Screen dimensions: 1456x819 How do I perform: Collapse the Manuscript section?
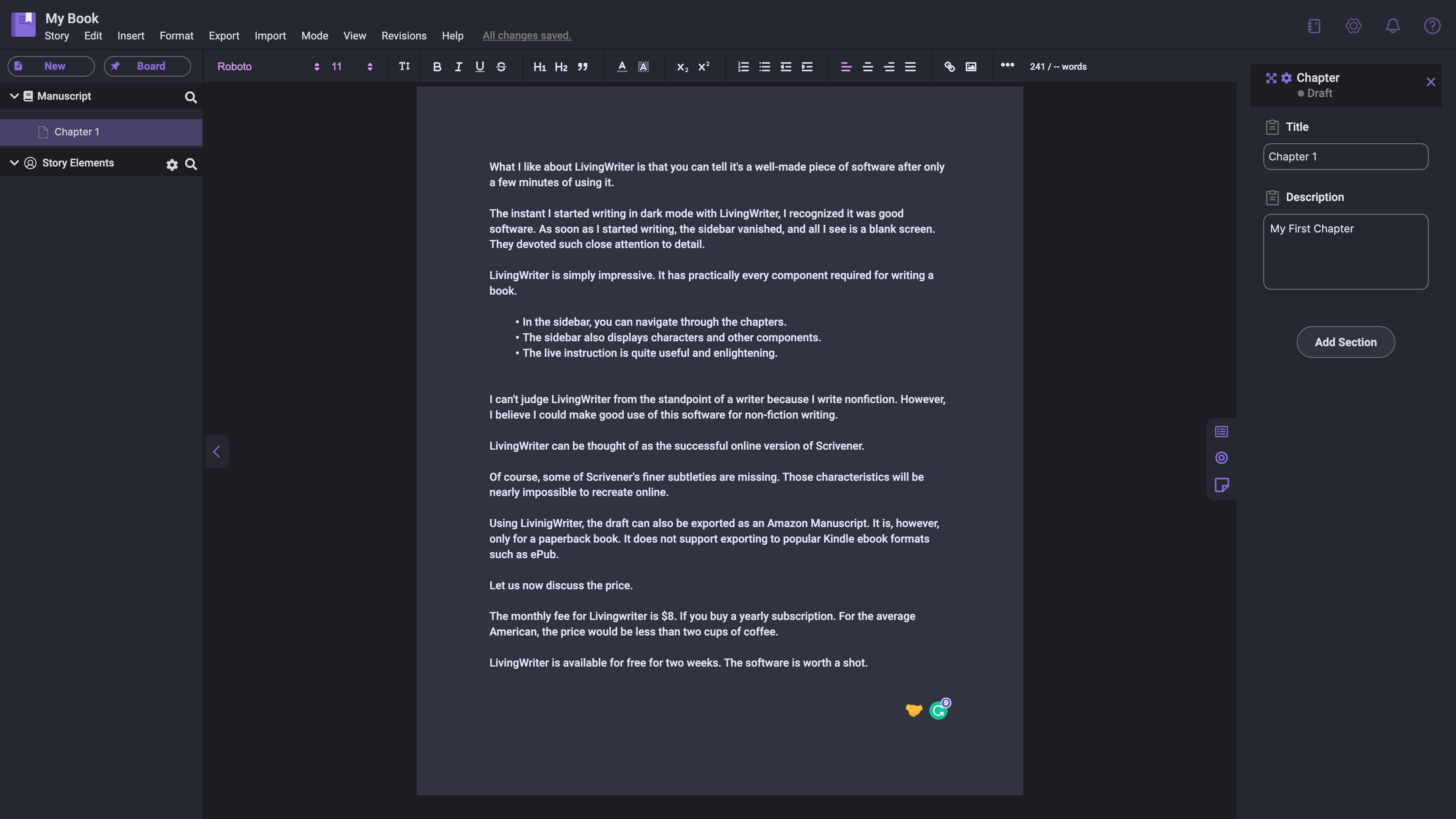(x=14, y=96)
